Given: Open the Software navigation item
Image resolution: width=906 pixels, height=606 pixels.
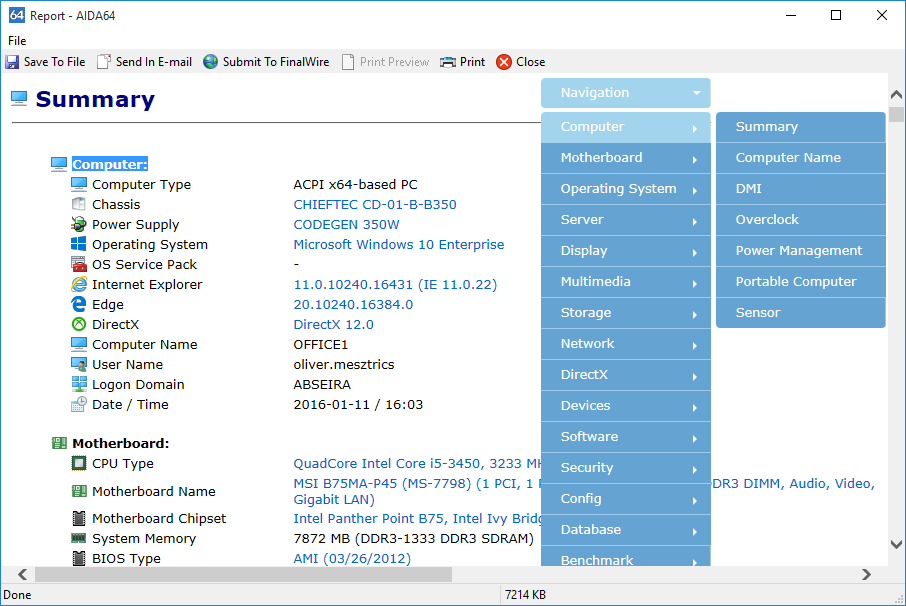Looking at the screenshot, I should pyautogui.click(x=625, y=437).
